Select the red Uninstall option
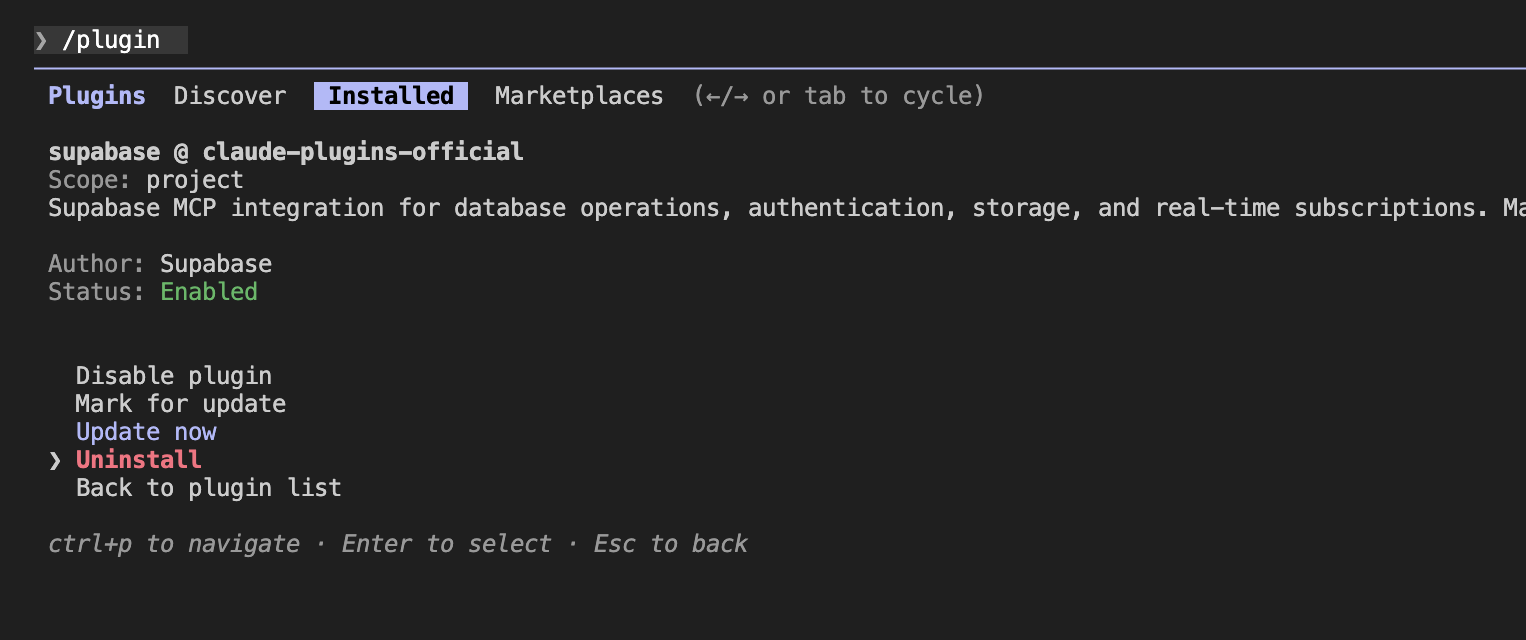1526x640 pixels. [x=139, y=460]
